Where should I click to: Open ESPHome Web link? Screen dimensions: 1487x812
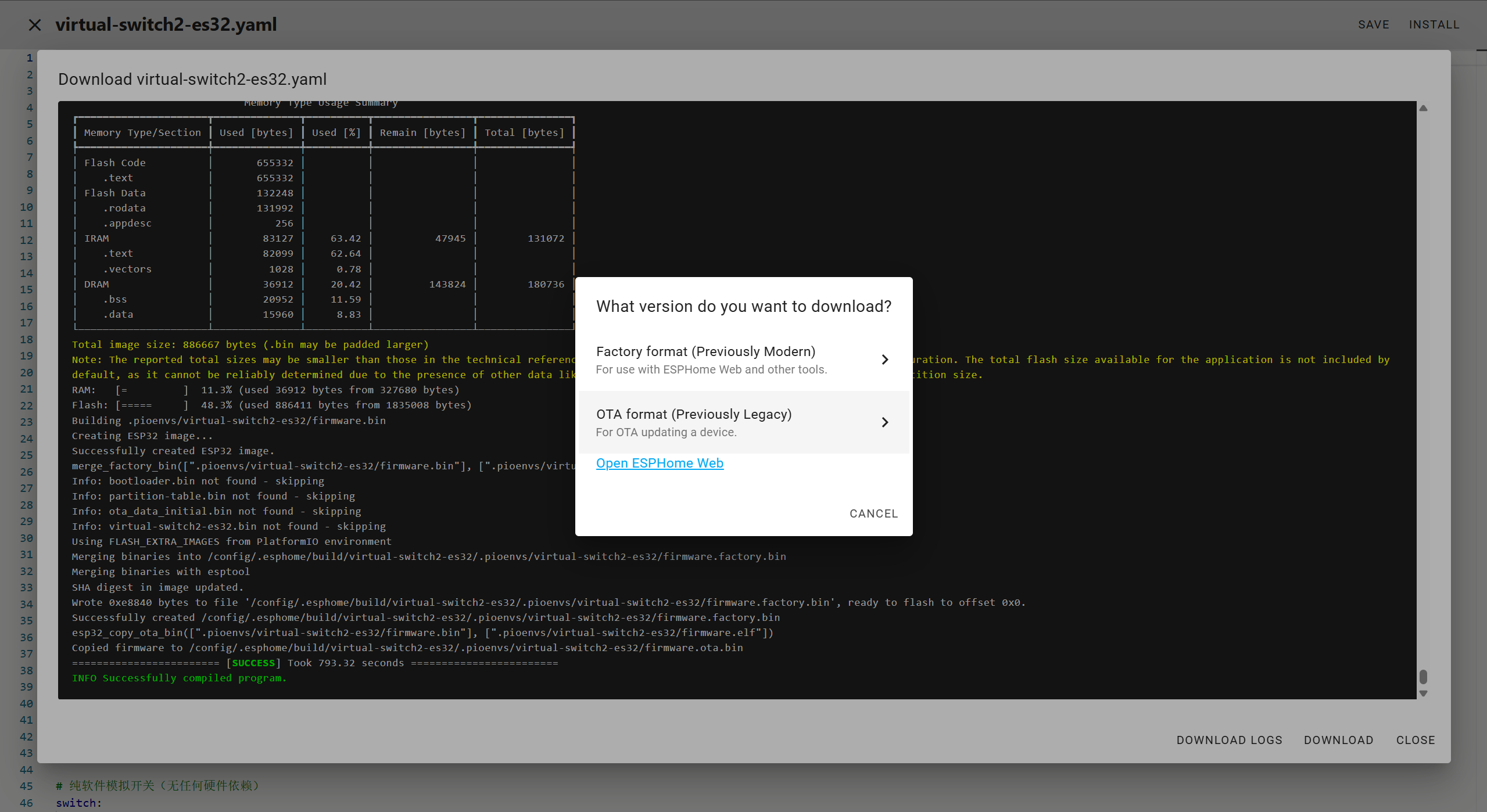click(660, 463)
